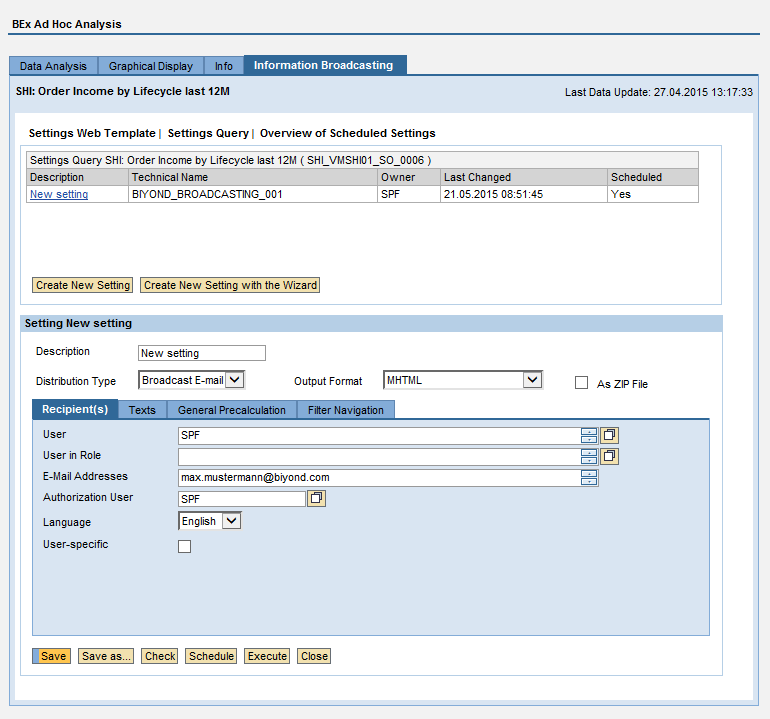Screen dimensions: 770x719
Task: Open value help for Authorization User
Action: (x=316, y=498)
